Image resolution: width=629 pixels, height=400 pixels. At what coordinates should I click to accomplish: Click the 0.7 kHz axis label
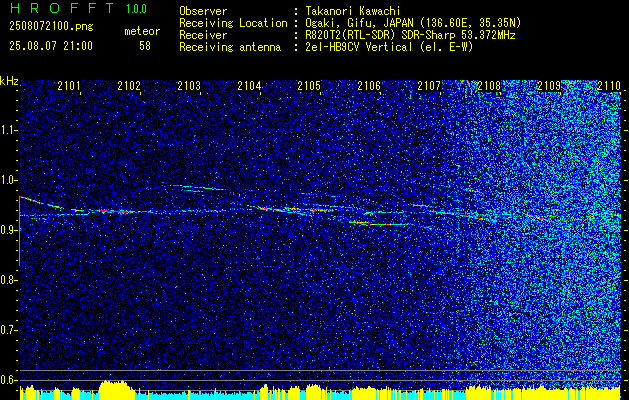coord(8,330)
